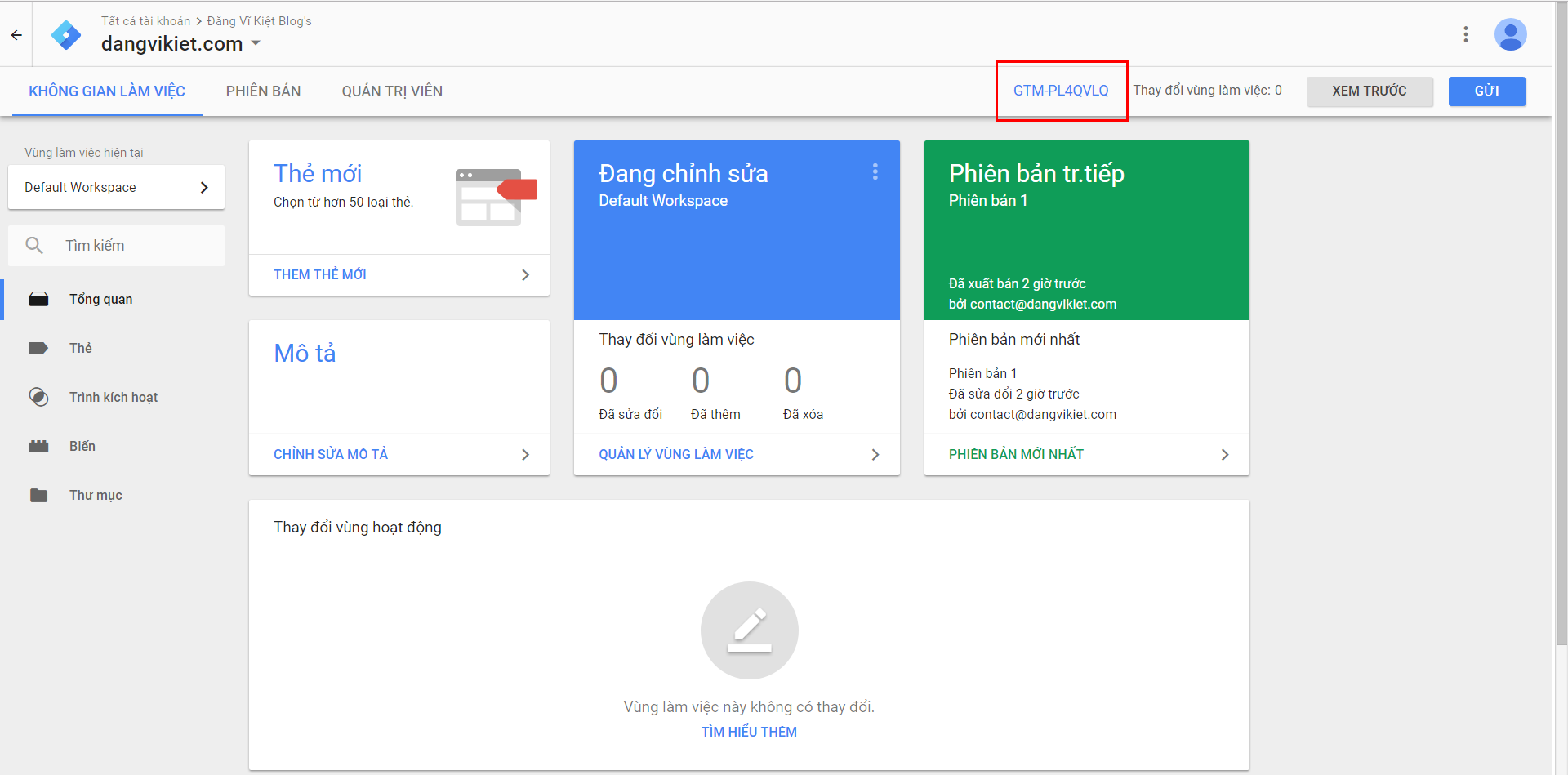1568x775 pixels.
Task: Click the Phiên bản tr.tiếp card heading
Action: coord(1036,173)
